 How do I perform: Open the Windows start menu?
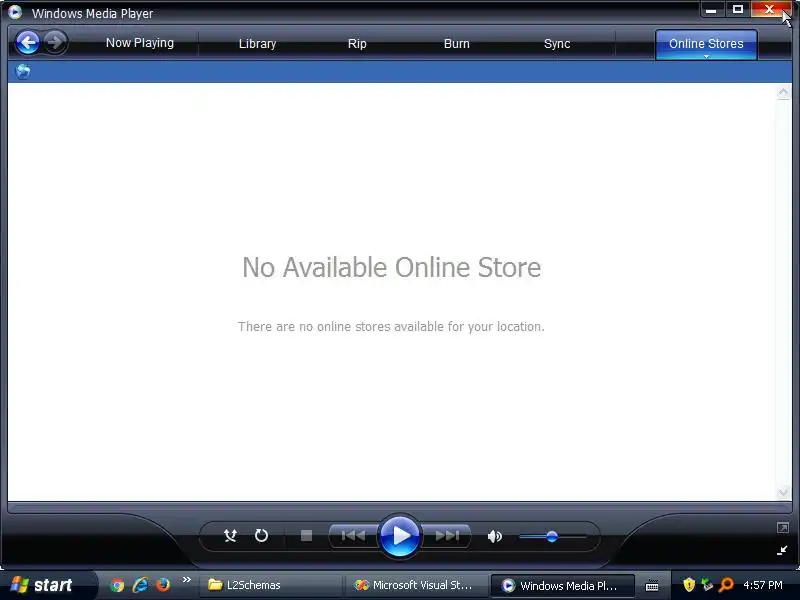[x=47, y=585]
